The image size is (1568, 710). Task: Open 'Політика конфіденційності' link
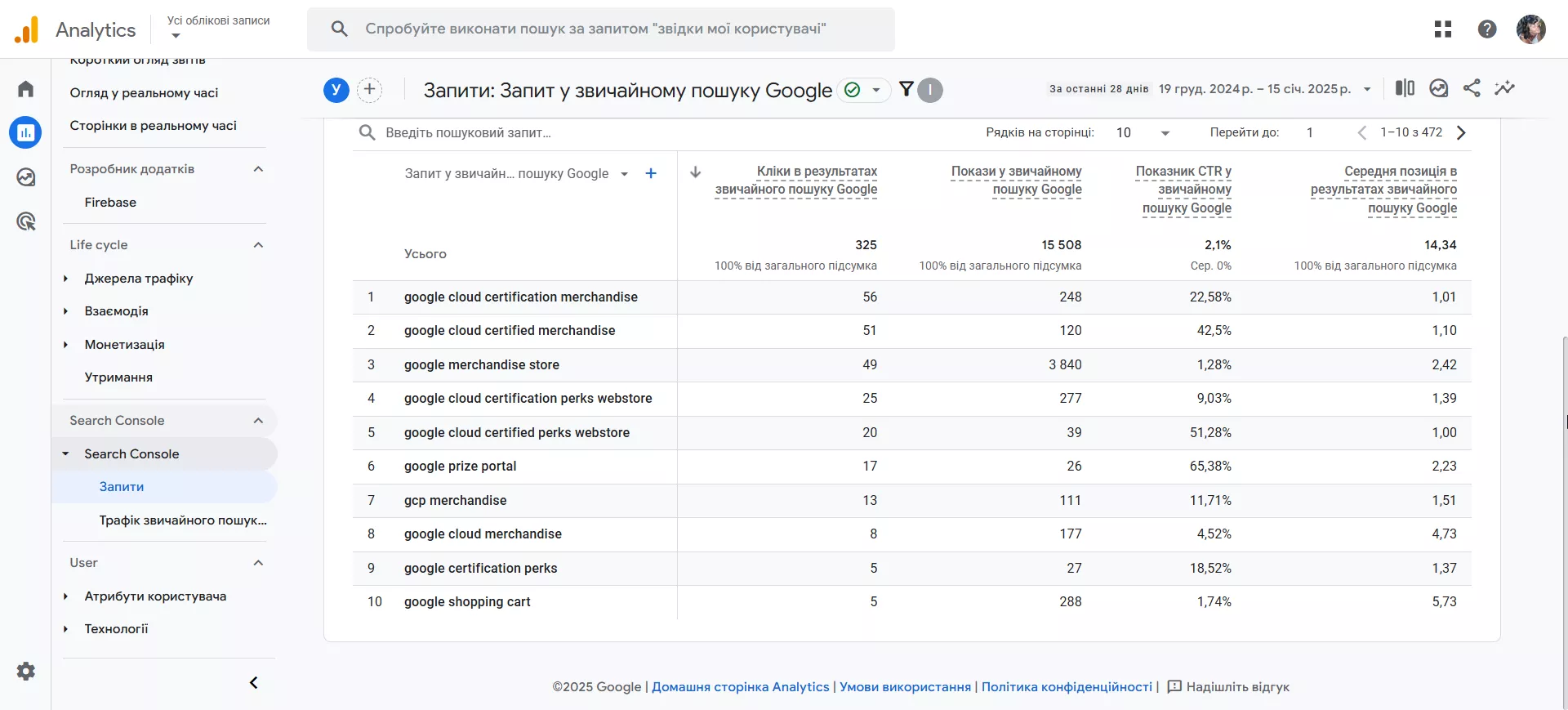(1067, 687)
